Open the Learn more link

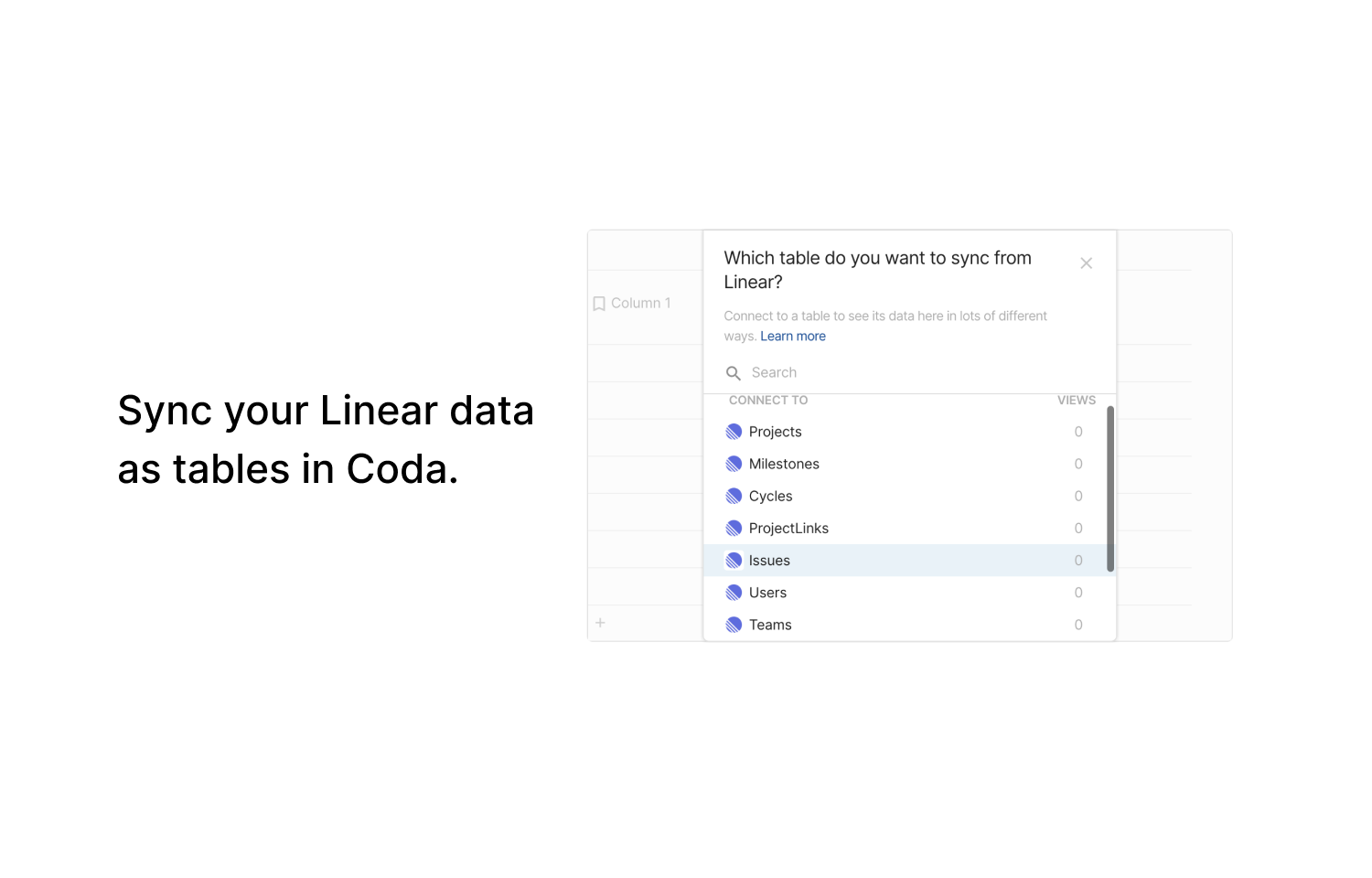click(793, 337)
